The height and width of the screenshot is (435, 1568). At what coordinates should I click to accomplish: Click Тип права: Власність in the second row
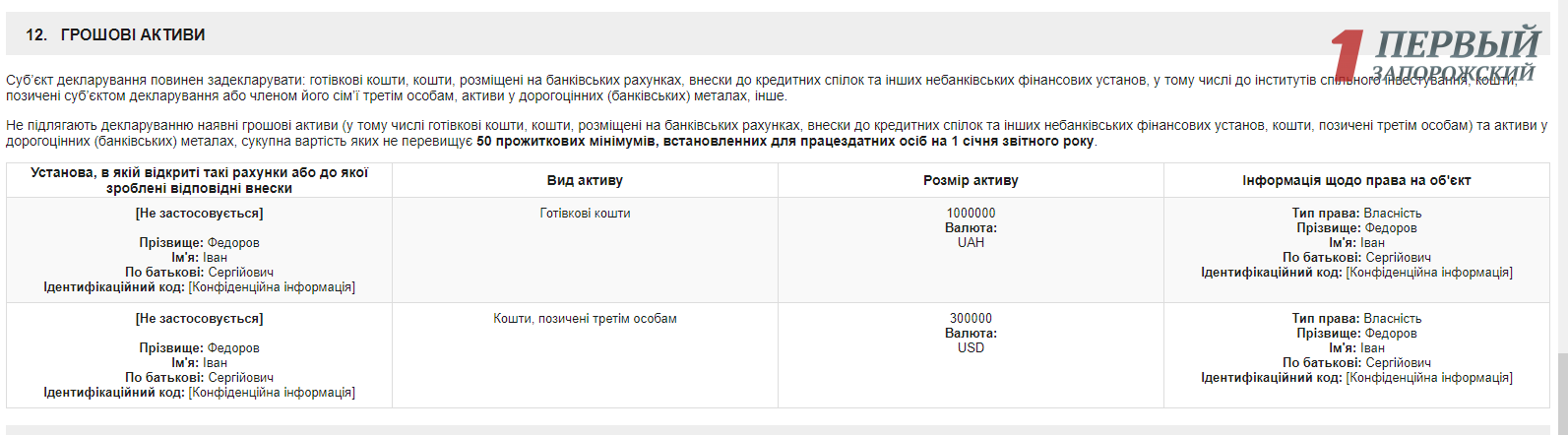[x=1356, y=318]
